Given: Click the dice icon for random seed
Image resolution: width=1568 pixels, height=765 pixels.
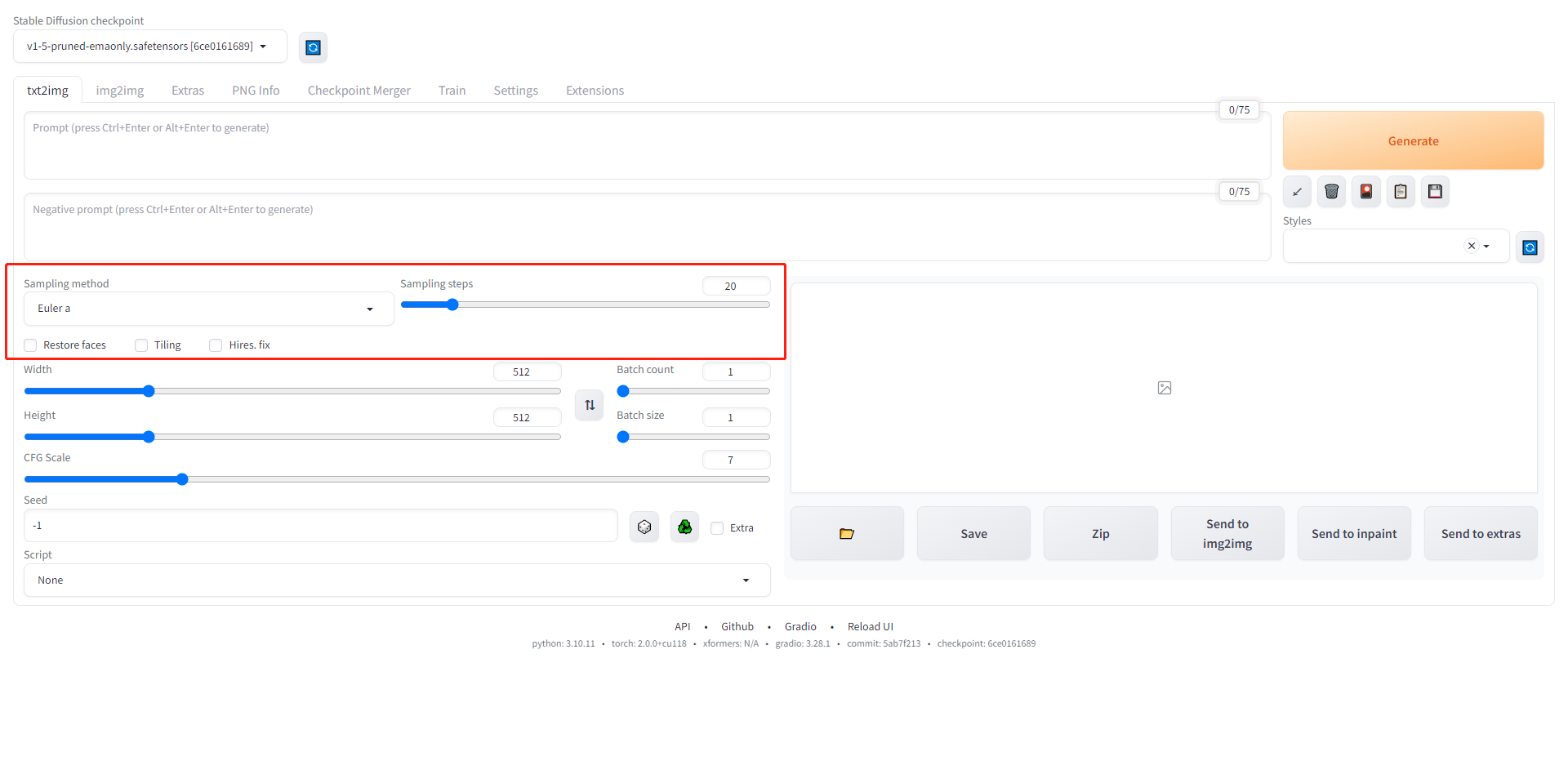Looking at the screenshot, I should coord(644,527).
